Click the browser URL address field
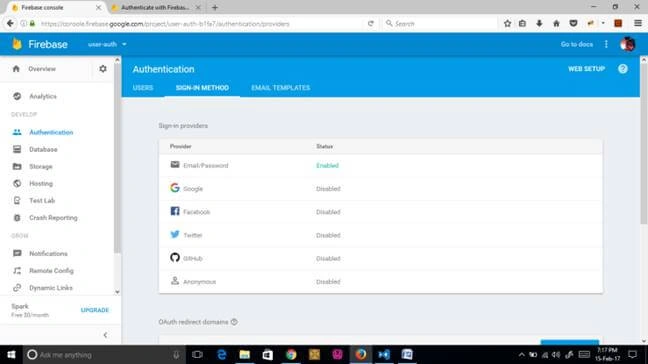 pos(198,24)
